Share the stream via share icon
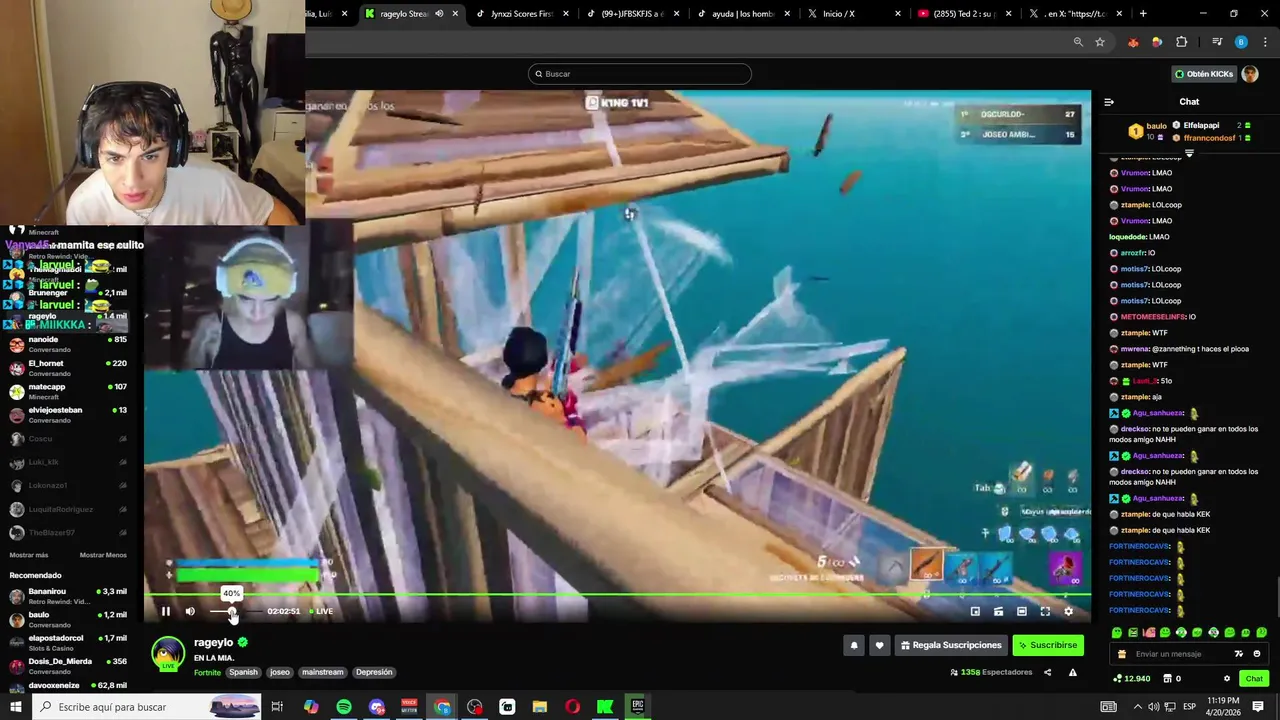The width and height of the screenshot is (1280, 720). (x=1047, y=673)
